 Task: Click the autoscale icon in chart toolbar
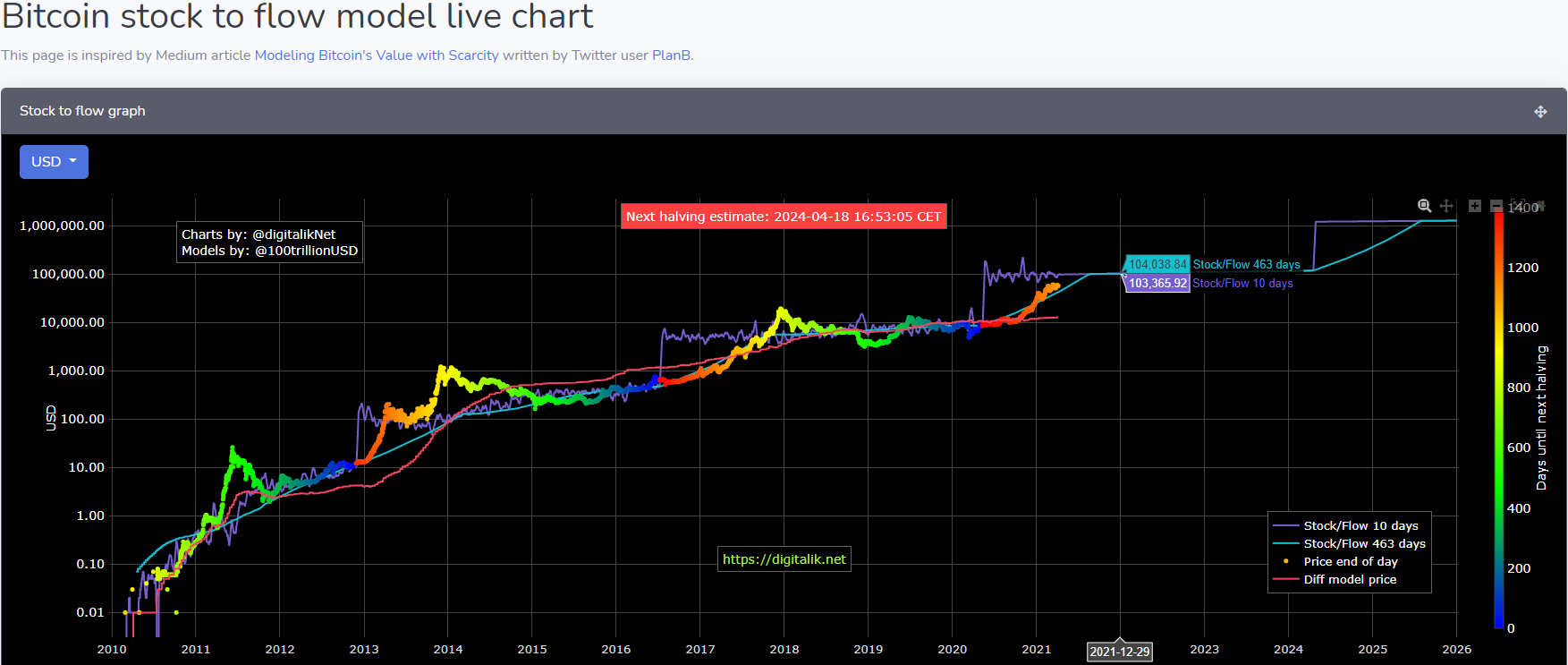pos(1518,206)
